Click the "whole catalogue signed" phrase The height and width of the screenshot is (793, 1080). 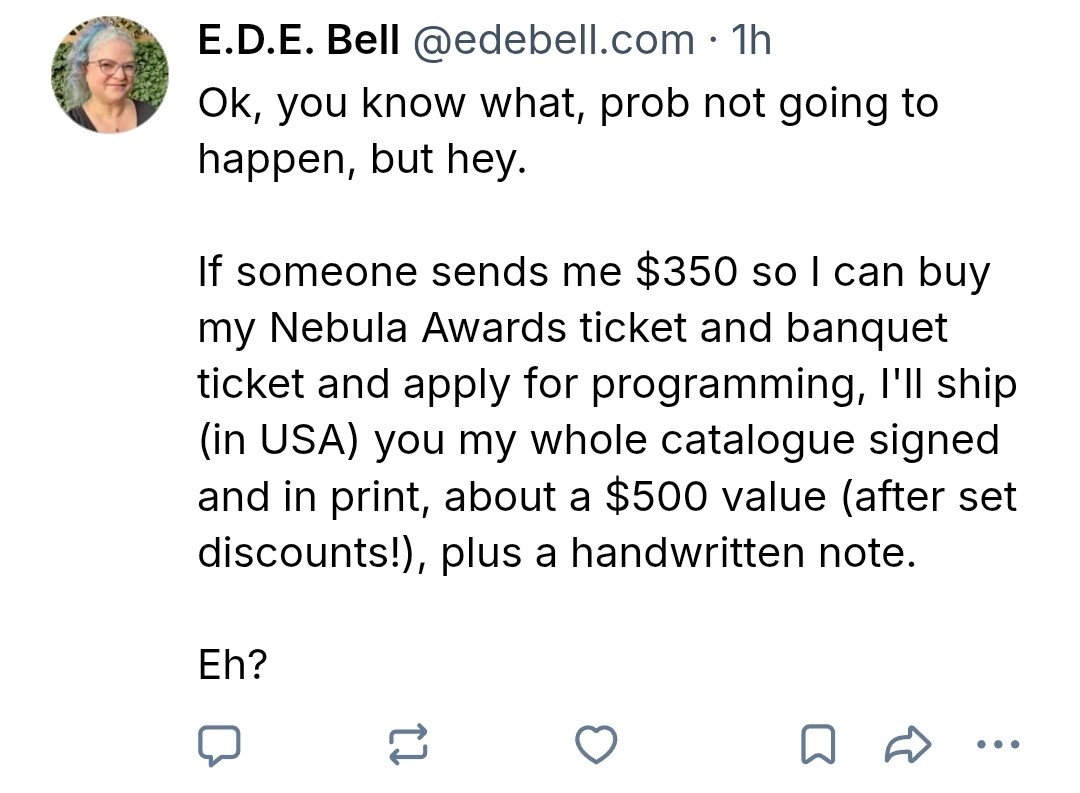[x=764, y=440]
